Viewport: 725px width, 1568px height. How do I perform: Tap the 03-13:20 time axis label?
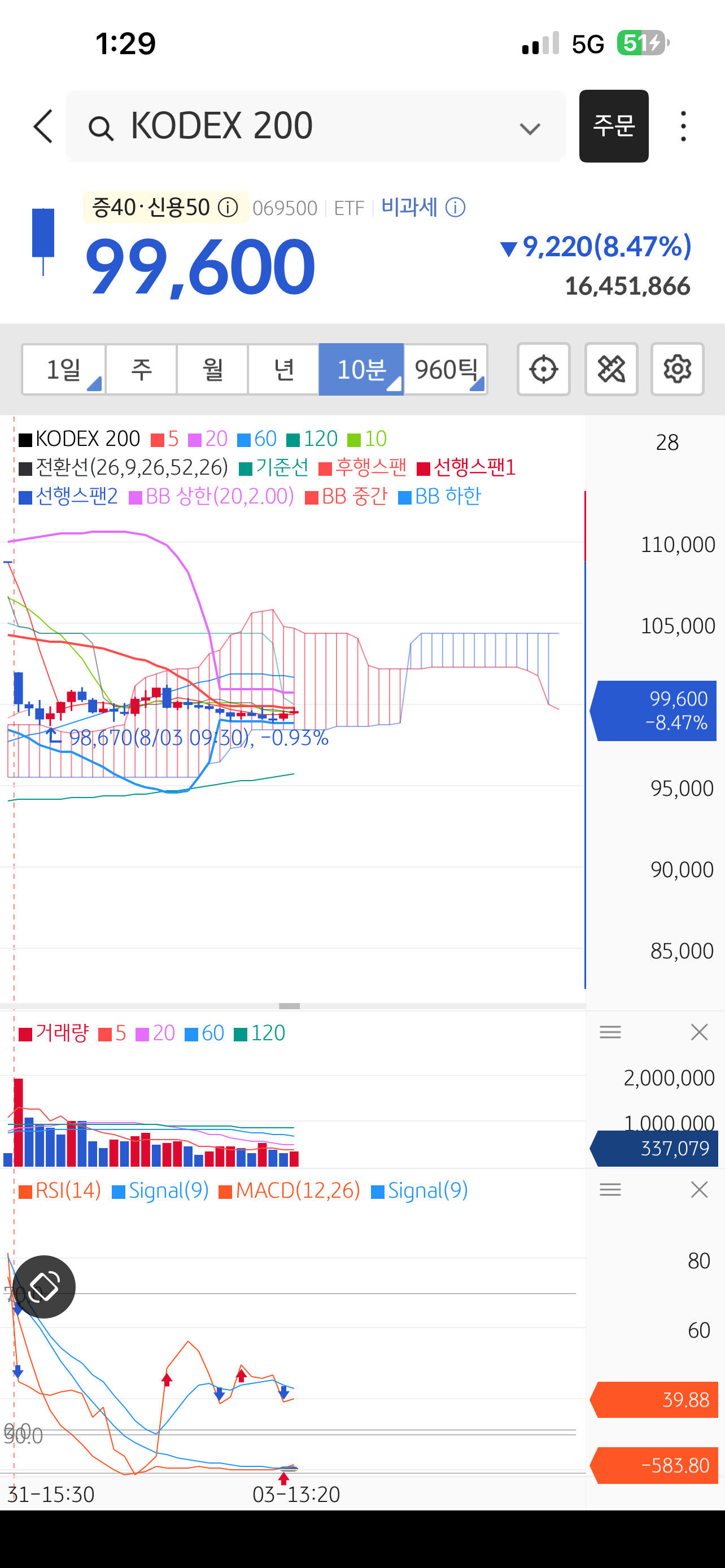coord(296,1495)
